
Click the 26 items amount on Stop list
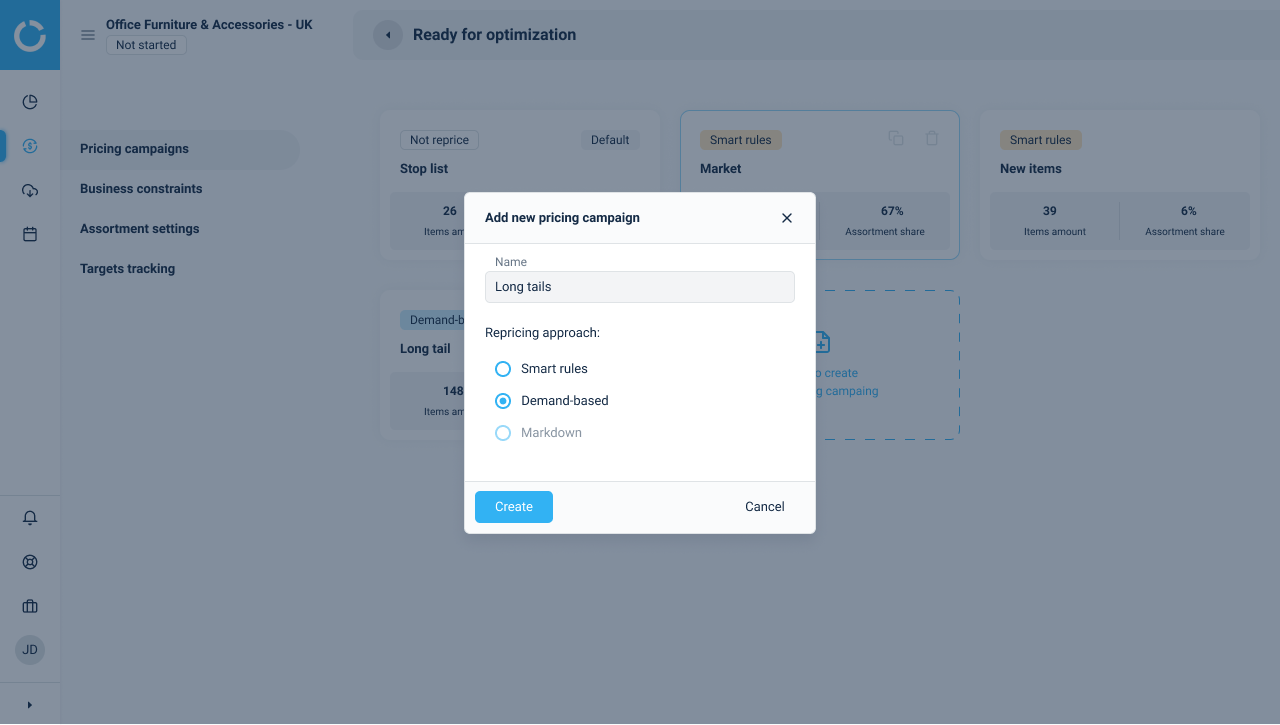(450, 211)
